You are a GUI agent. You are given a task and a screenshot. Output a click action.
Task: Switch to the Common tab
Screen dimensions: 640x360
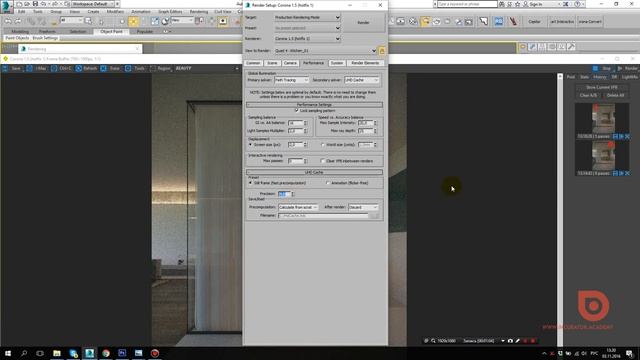[253, 63]
